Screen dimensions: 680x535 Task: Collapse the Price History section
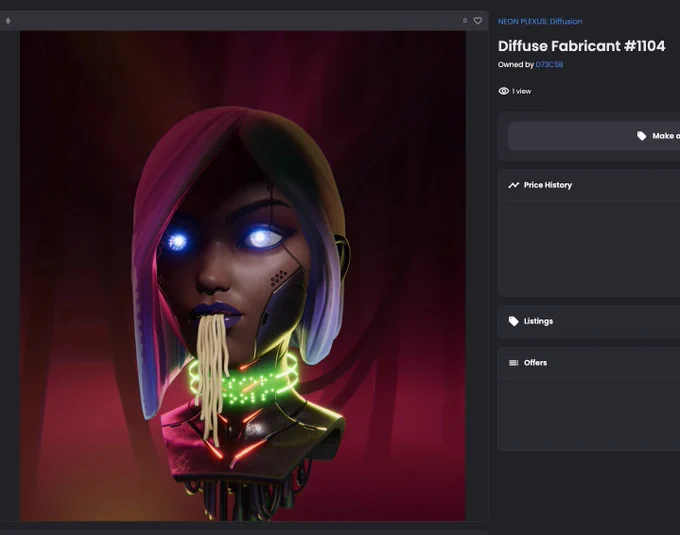coord(589,185)
